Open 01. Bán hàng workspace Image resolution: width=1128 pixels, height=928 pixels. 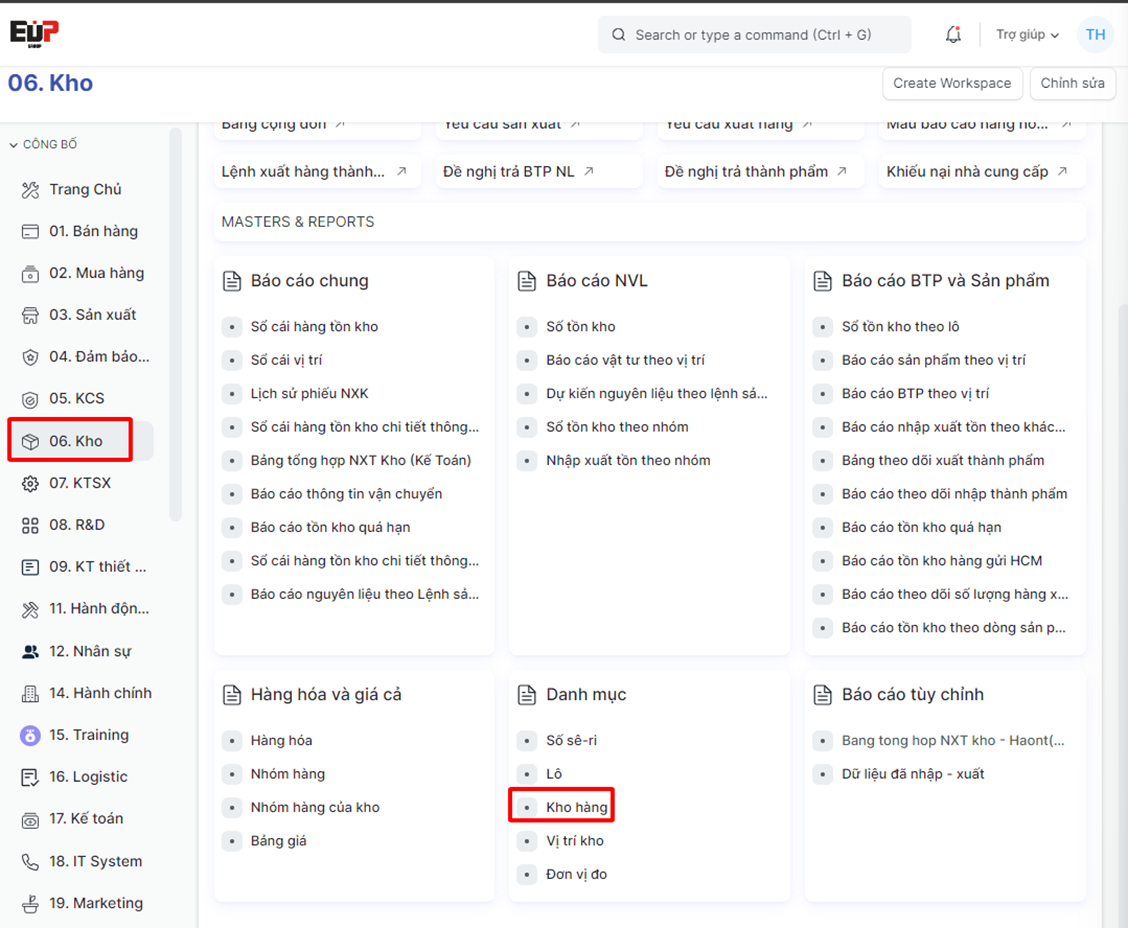coord(93,231)
